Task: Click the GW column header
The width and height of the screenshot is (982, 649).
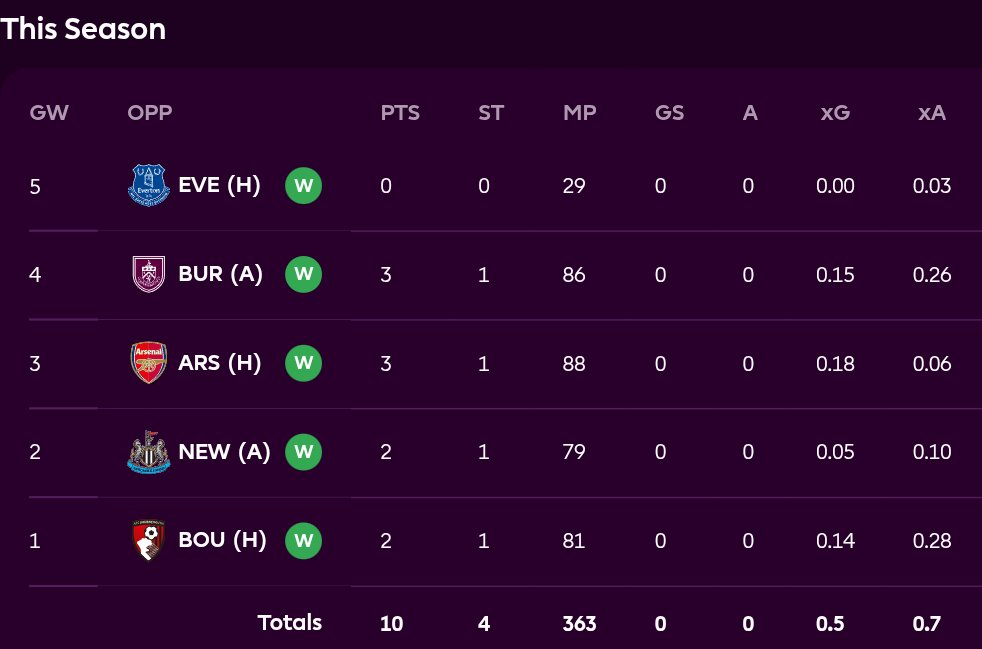Action: (49, 113)
